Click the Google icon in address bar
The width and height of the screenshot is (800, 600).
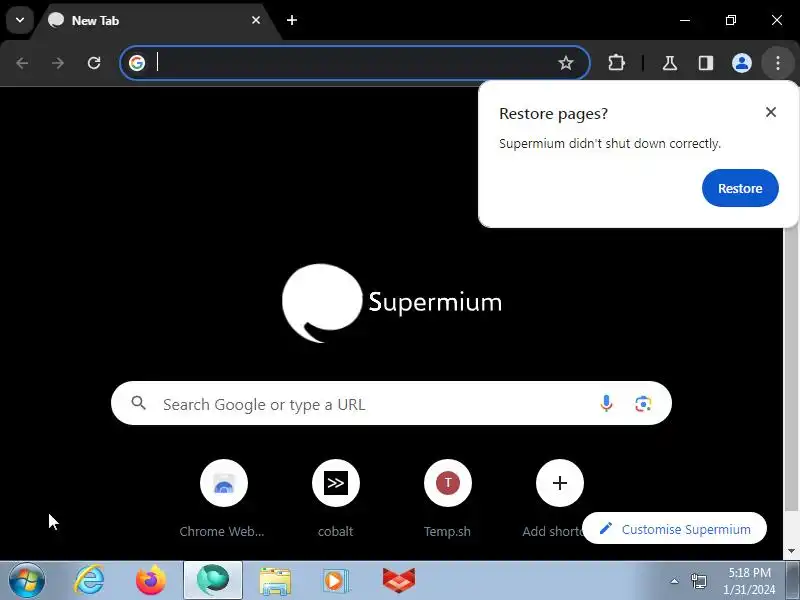click(x=137, y=63)
